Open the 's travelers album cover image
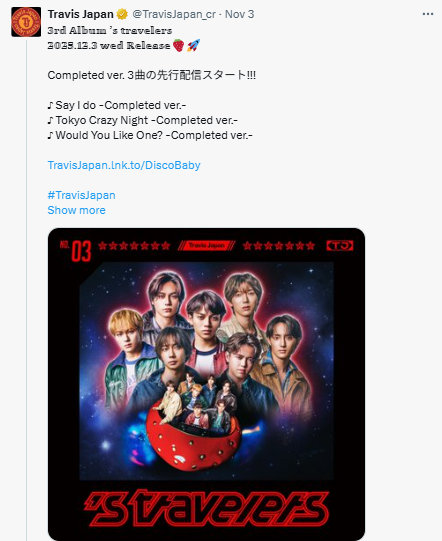This screenshot has height=541, width=442. [206, 384]
